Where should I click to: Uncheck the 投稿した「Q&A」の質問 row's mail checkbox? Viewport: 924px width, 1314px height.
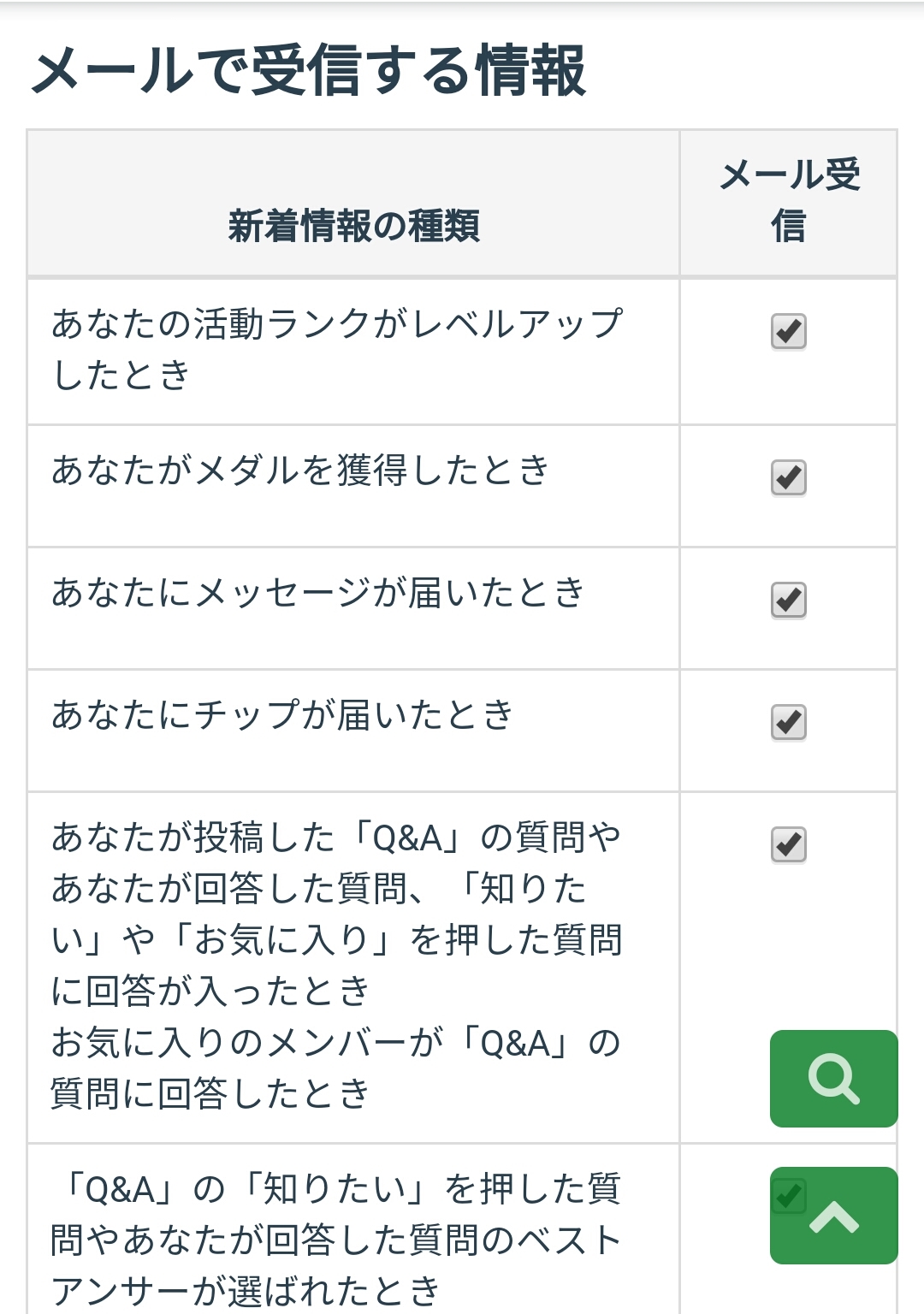click(788, 844)
